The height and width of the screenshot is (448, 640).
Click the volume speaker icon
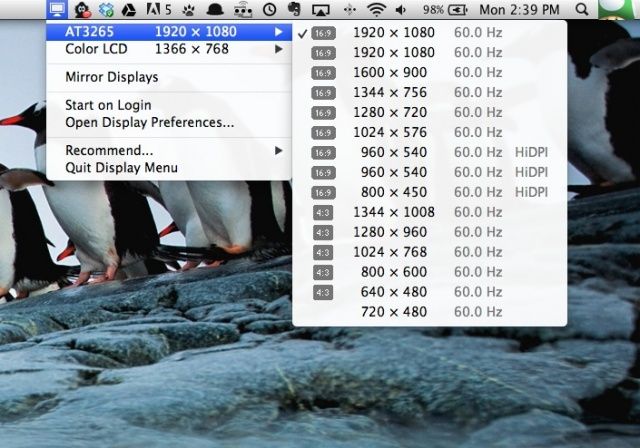click(402, 10)
